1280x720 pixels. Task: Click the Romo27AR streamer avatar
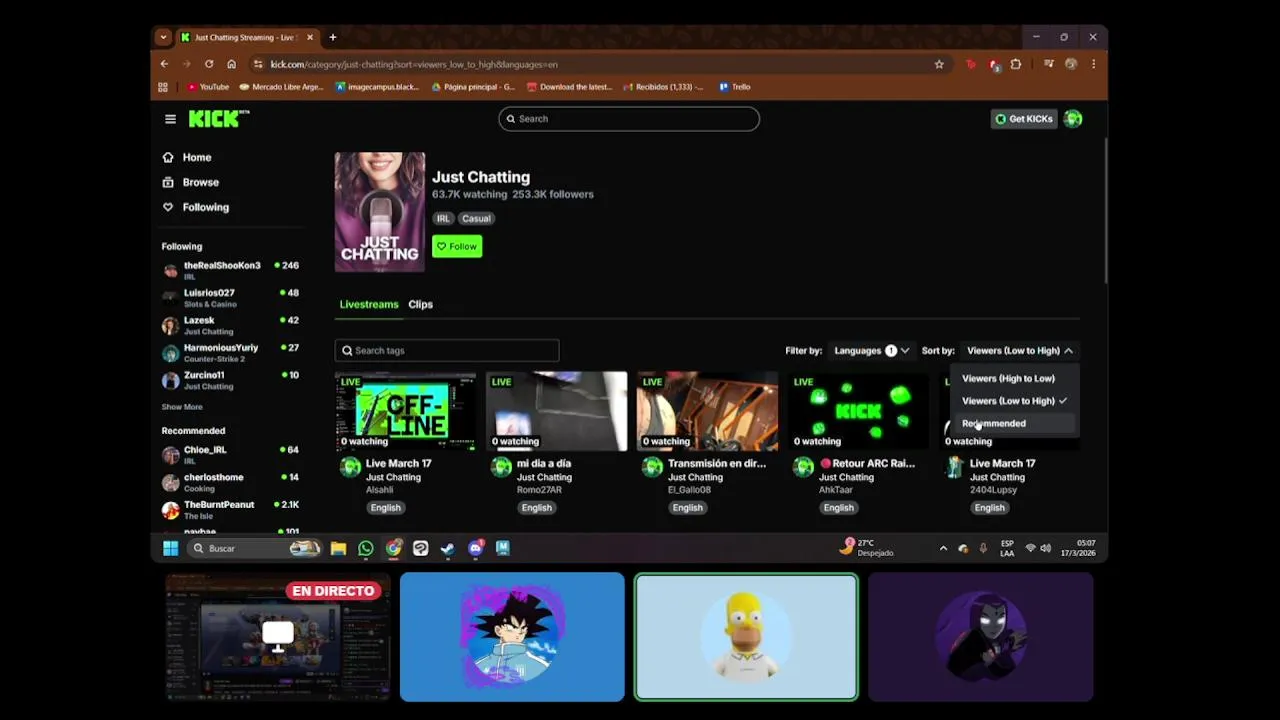click(501, 467)
